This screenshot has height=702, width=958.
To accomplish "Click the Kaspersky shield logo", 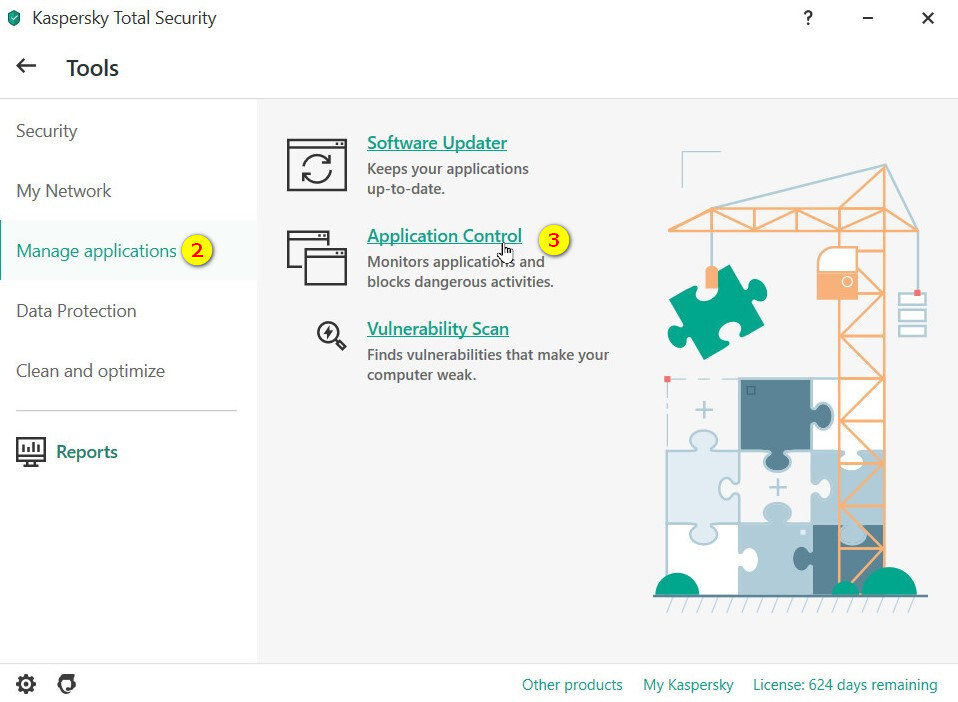I will pos(14,18).
